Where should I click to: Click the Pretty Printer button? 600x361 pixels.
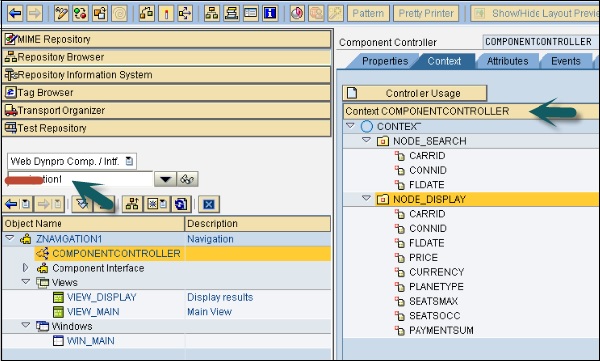coord(426,13)
